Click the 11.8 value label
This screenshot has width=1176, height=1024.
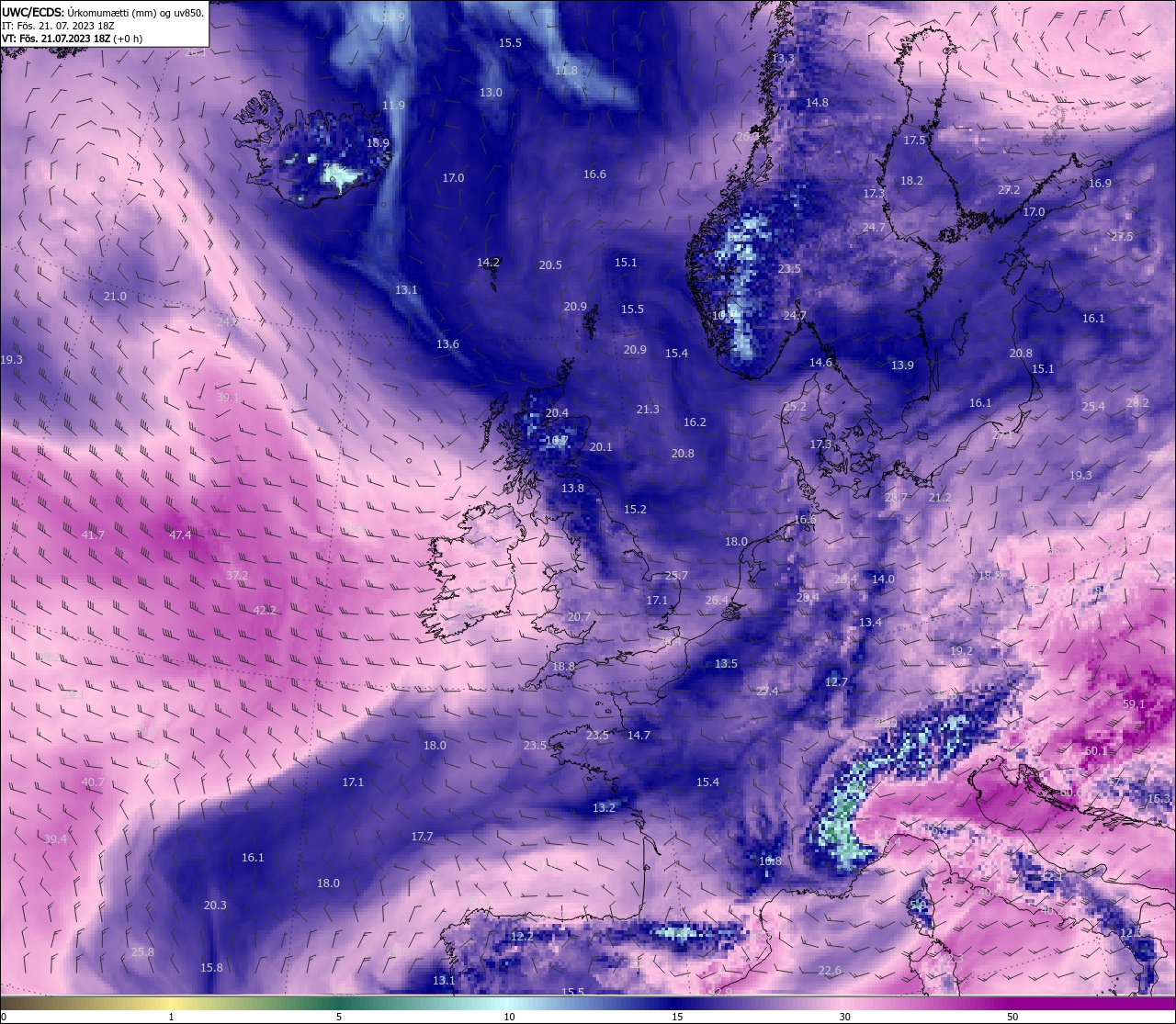566,71
